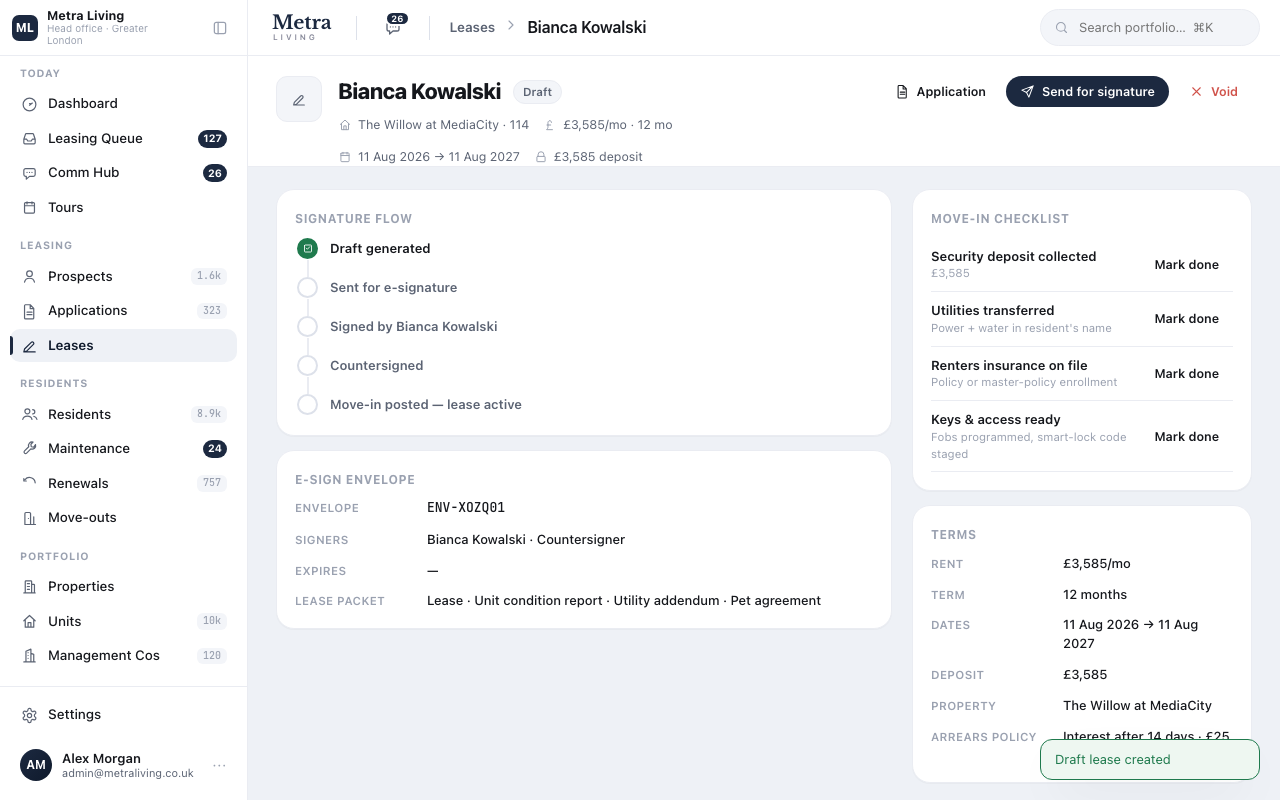Mark Utilities transferred as done
Screen dimensions: 1280x800
coord(1186,319)
